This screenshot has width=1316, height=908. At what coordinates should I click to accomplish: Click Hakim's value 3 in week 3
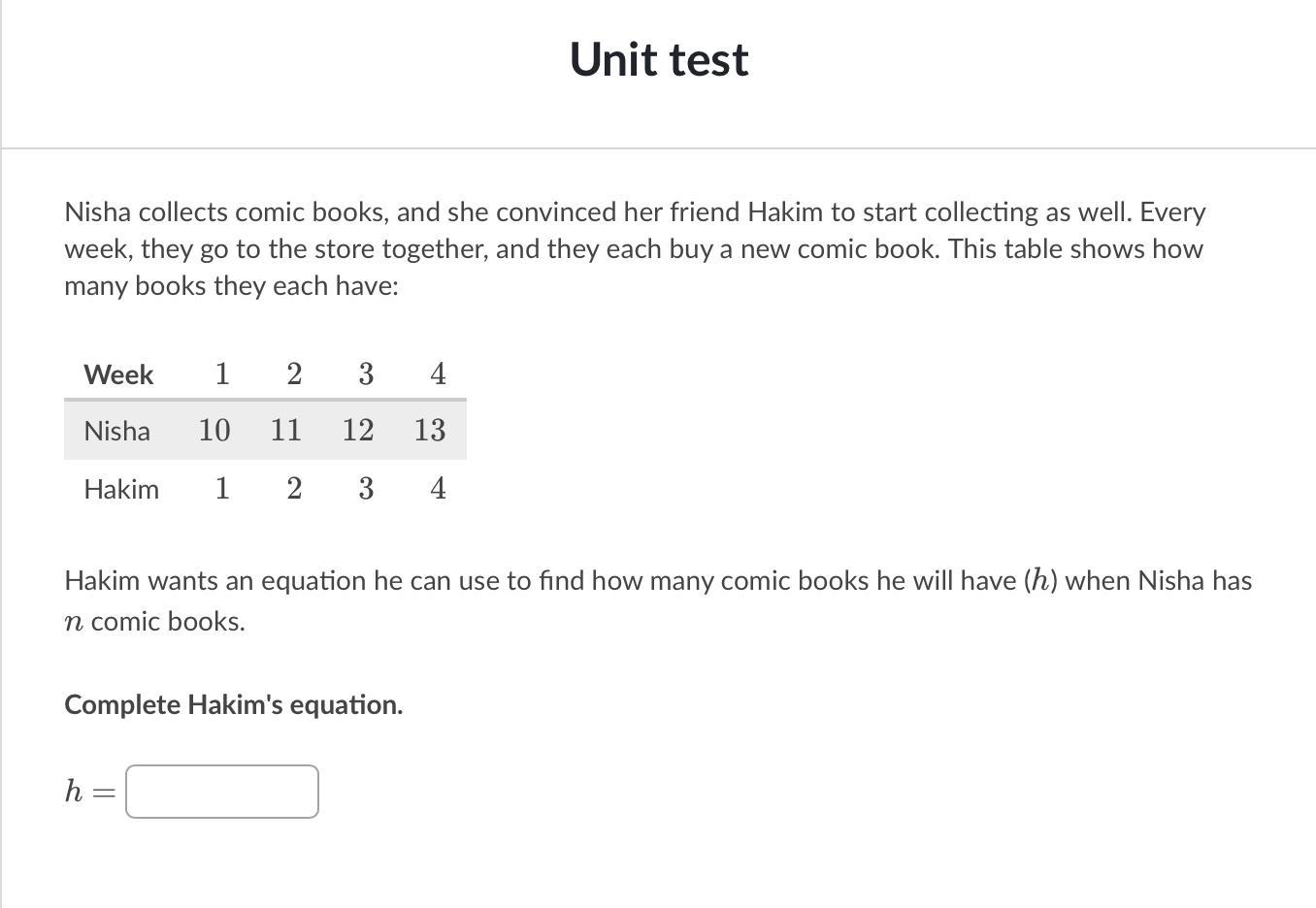[x=366, y=488]
